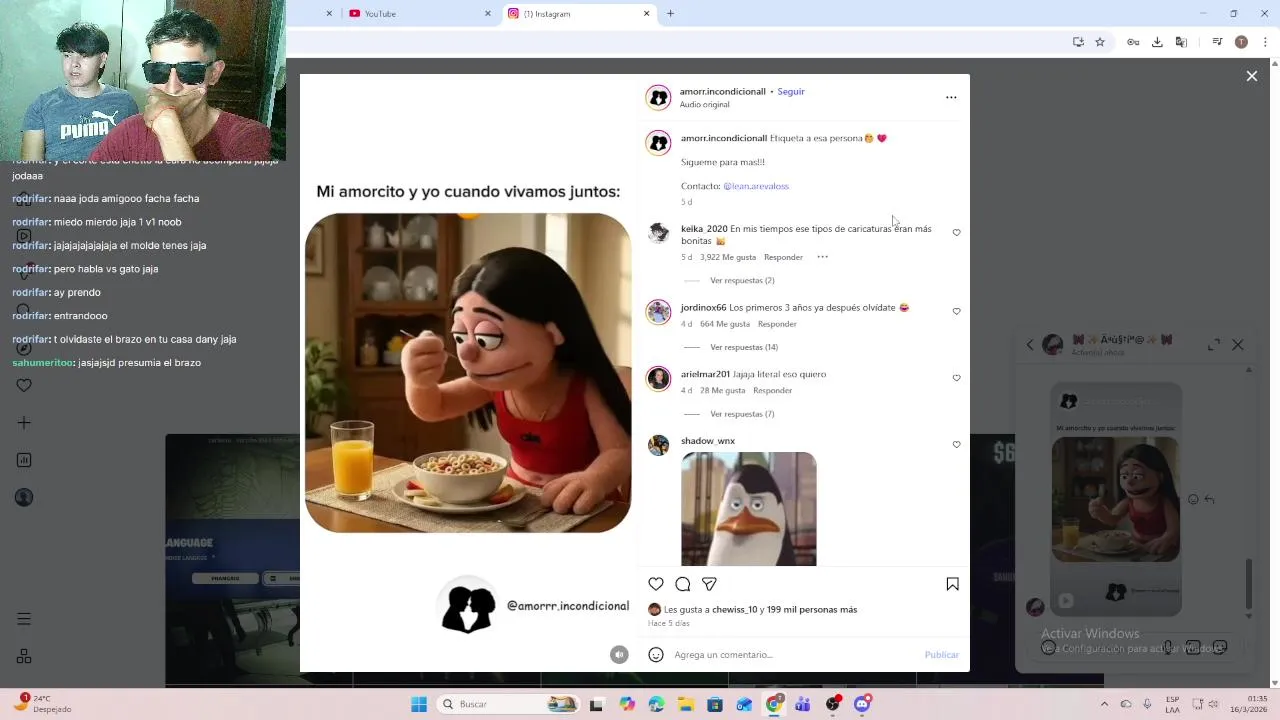Open the weather widget 24°C Despejado
The height and width of the screenshot is (720, 1280).
42,704
